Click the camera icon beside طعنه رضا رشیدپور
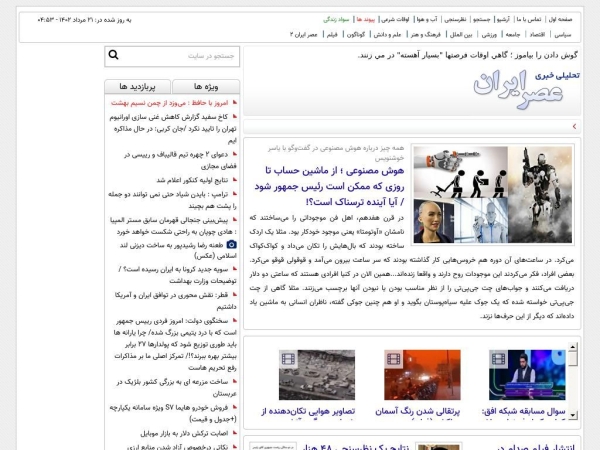This screenshot has width=600, height=450. 232,244
